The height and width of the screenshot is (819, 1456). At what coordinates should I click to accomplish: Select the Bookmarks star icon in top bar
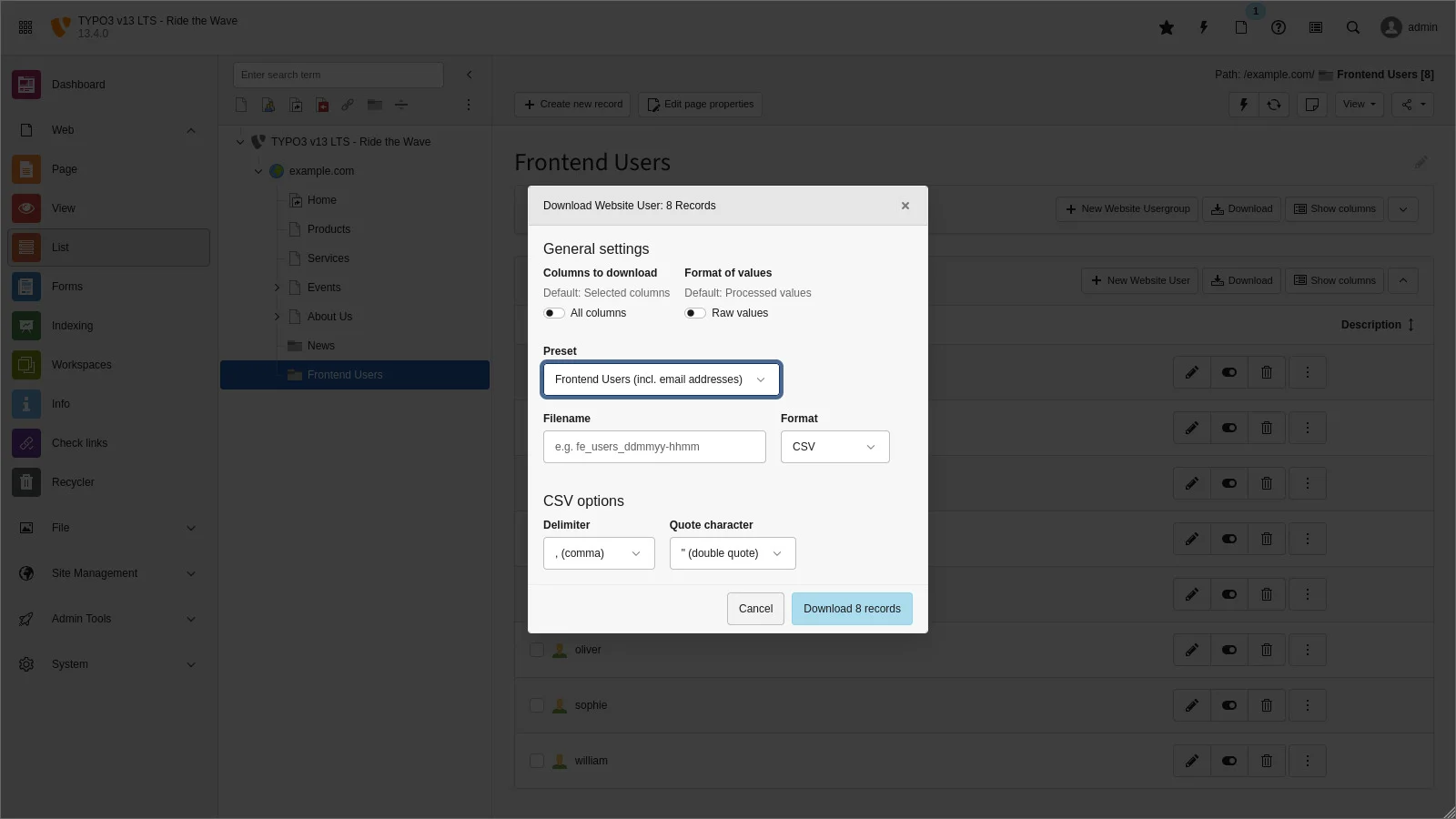tap(1167, 27)
